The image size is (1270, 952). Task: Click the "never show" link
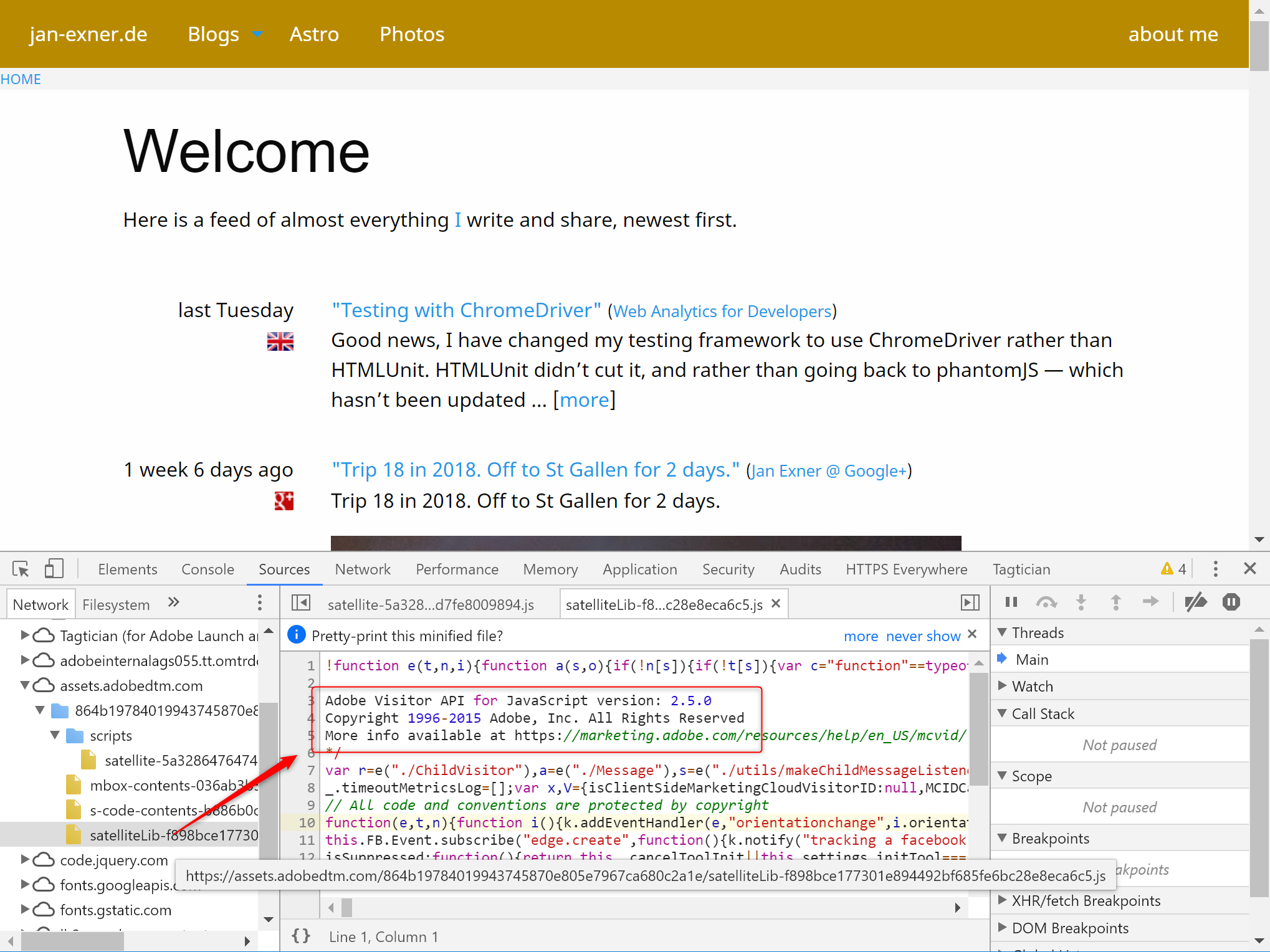pos(922,636)
